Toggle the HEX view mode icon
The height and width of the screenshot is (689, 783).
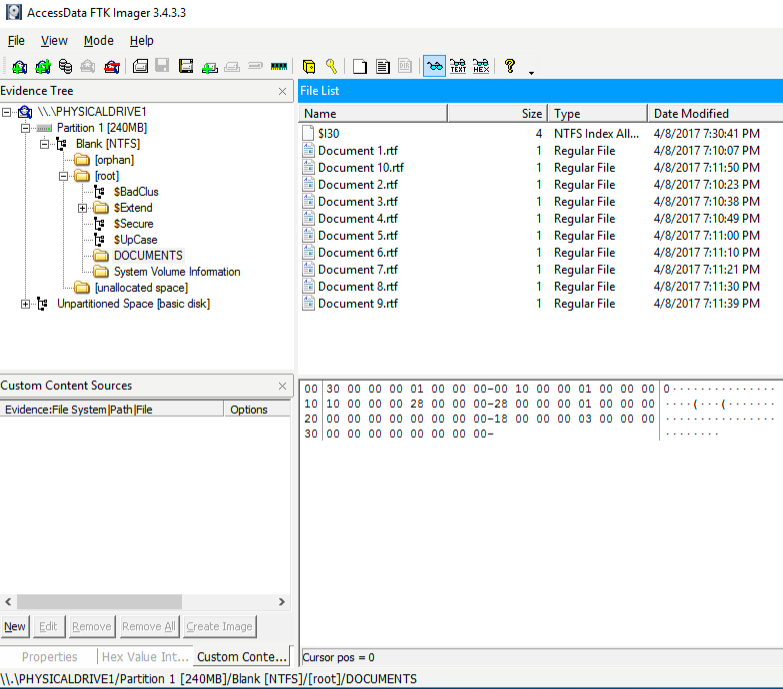[x=481, y=67]
